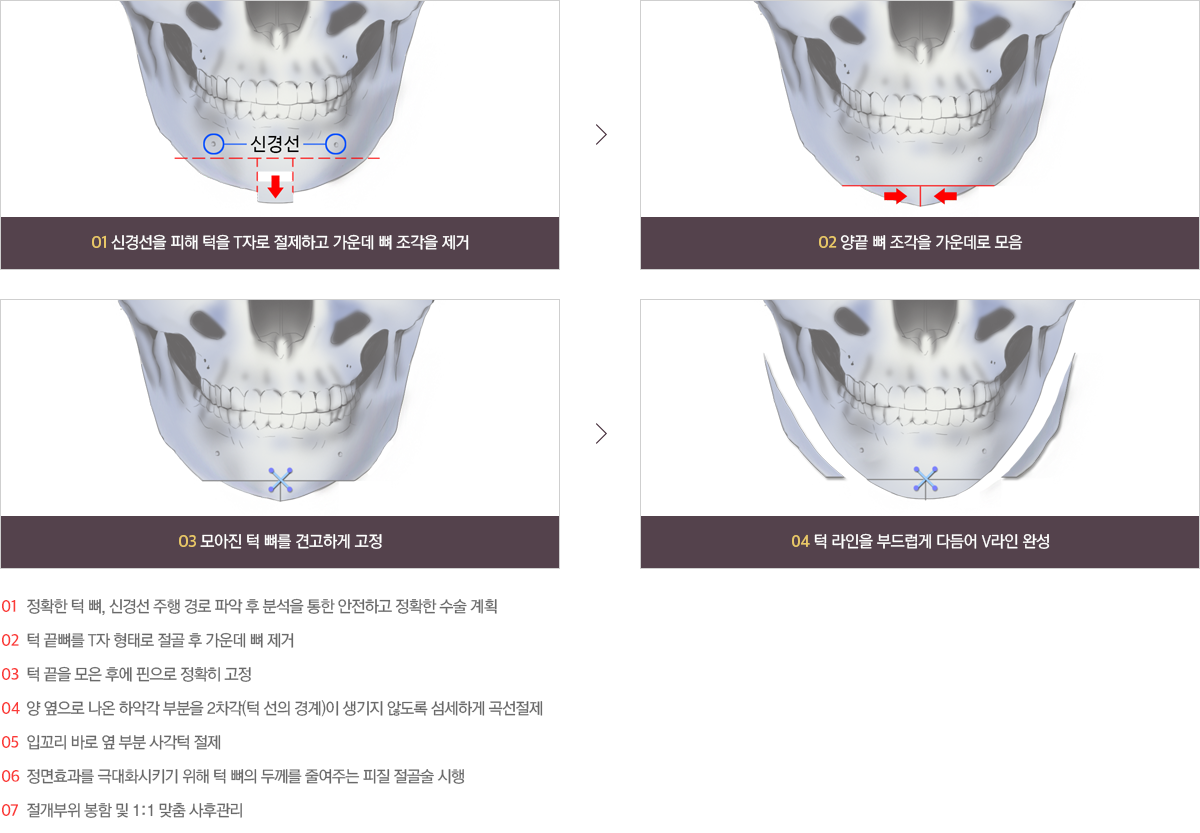Click the blue X fixation pin in step 04

[x=926, y=481]
